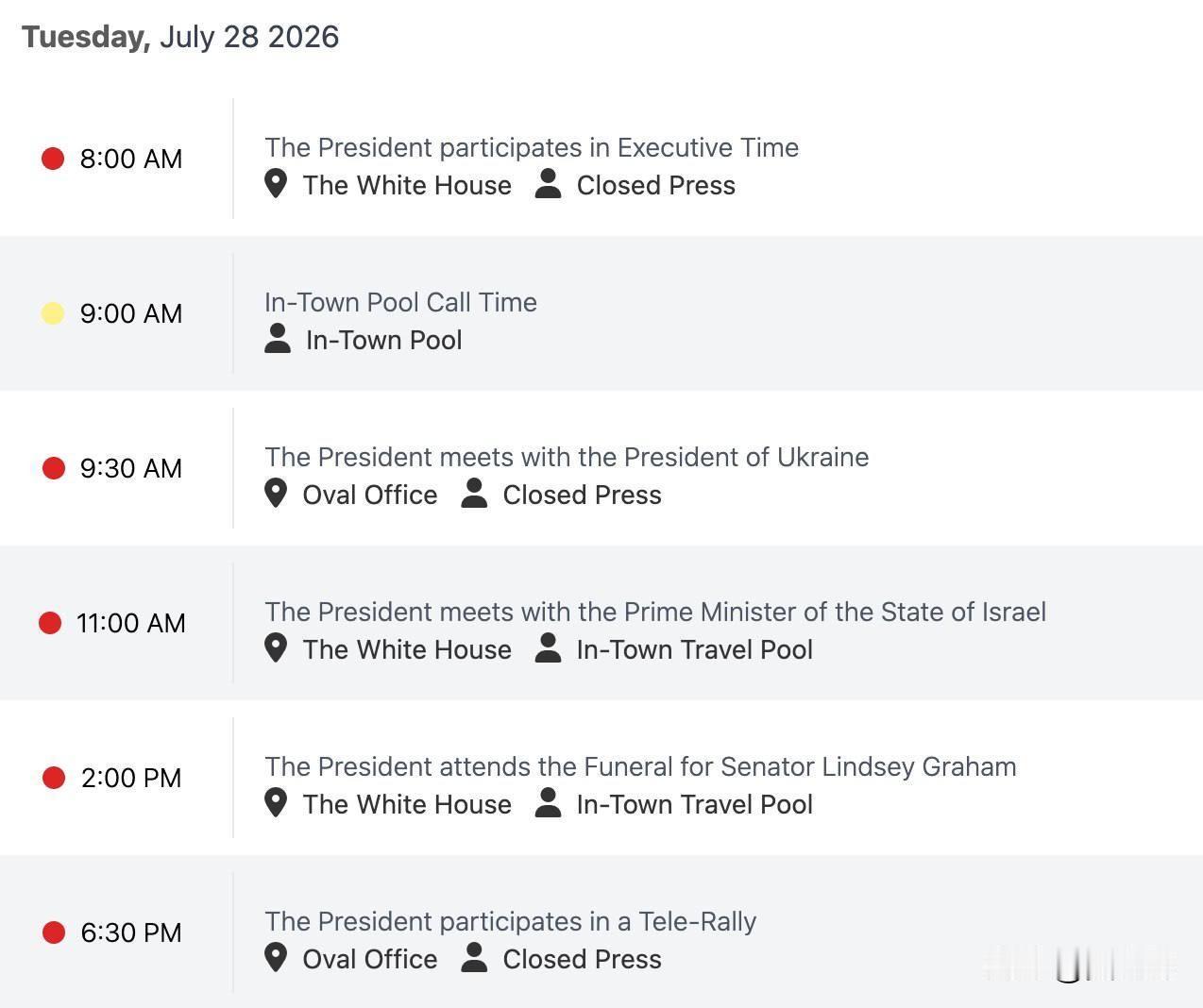Viewport: 1203px width, 1008px height.
Task: Click the red dot beside 2:00 PM
Action: coord(54,778)
